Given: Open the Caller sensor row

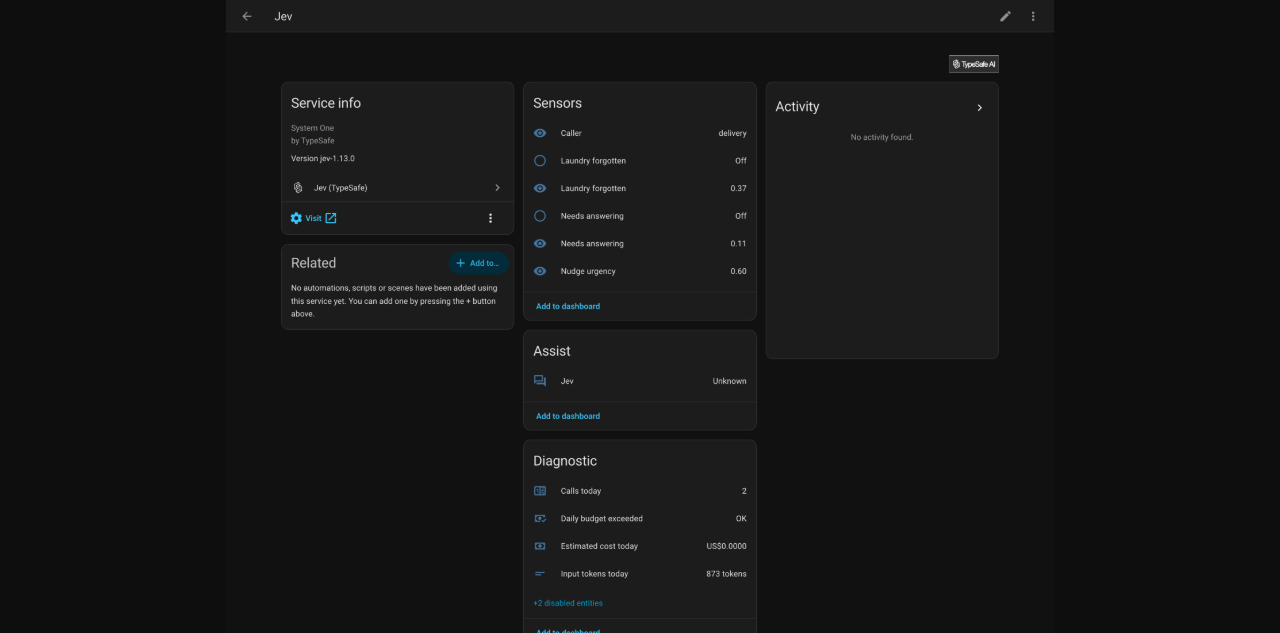Looking at the screenshot, I should click(640, 133).
